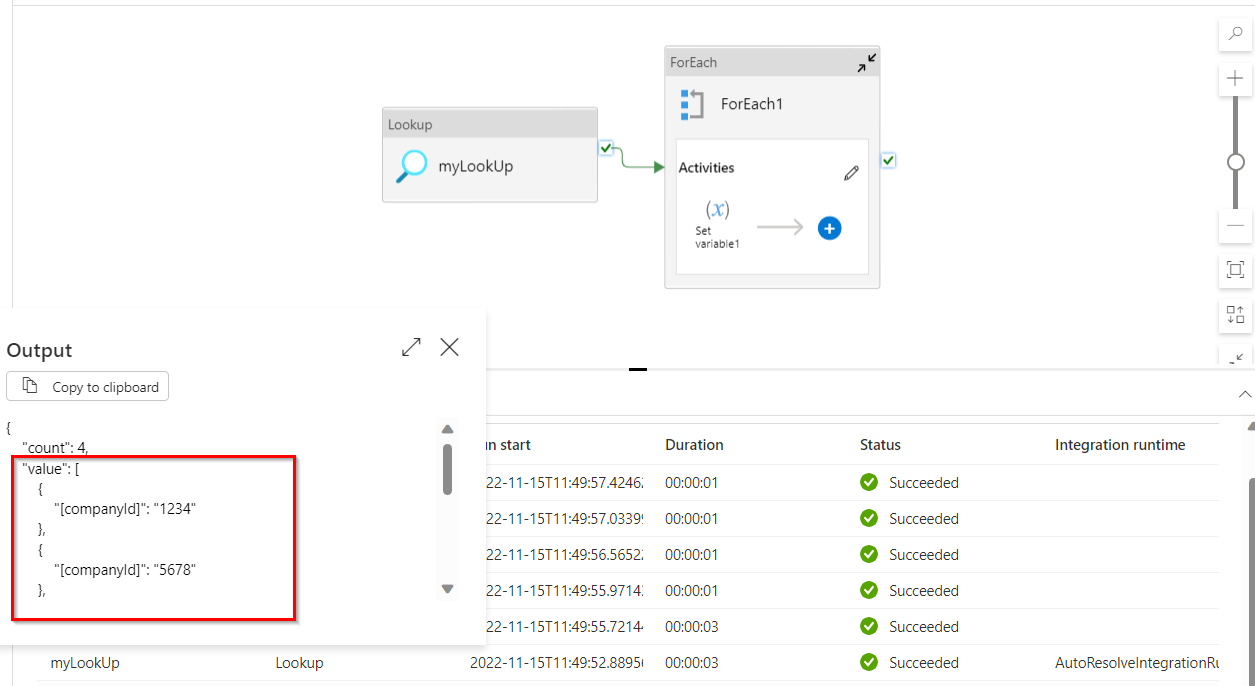This screenshot has width=1255, height=686.
Task: Click the run start ending 57.0339
Action: [x=565, y=519]
